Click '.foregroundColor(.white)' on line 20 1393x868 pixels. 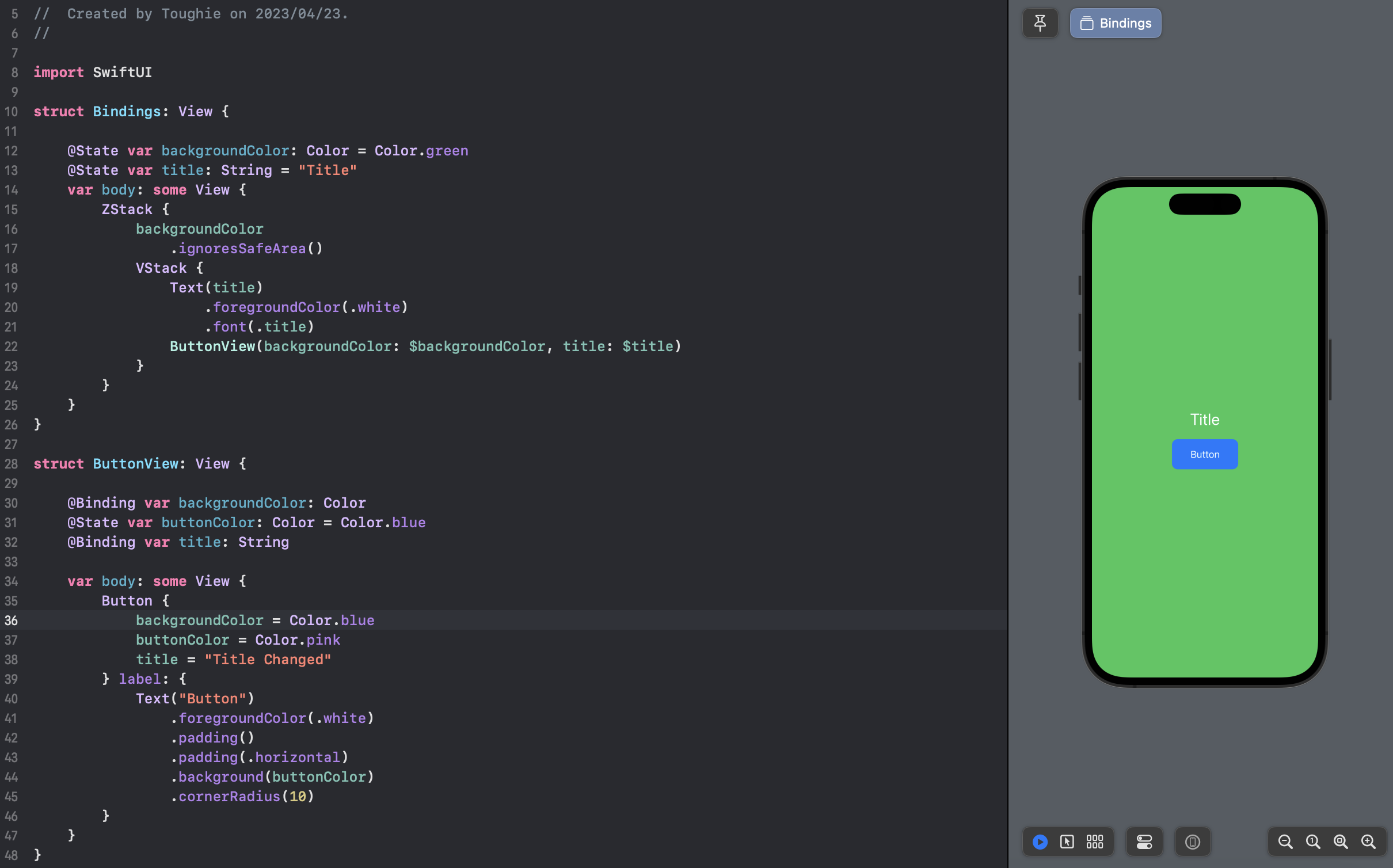306,307
